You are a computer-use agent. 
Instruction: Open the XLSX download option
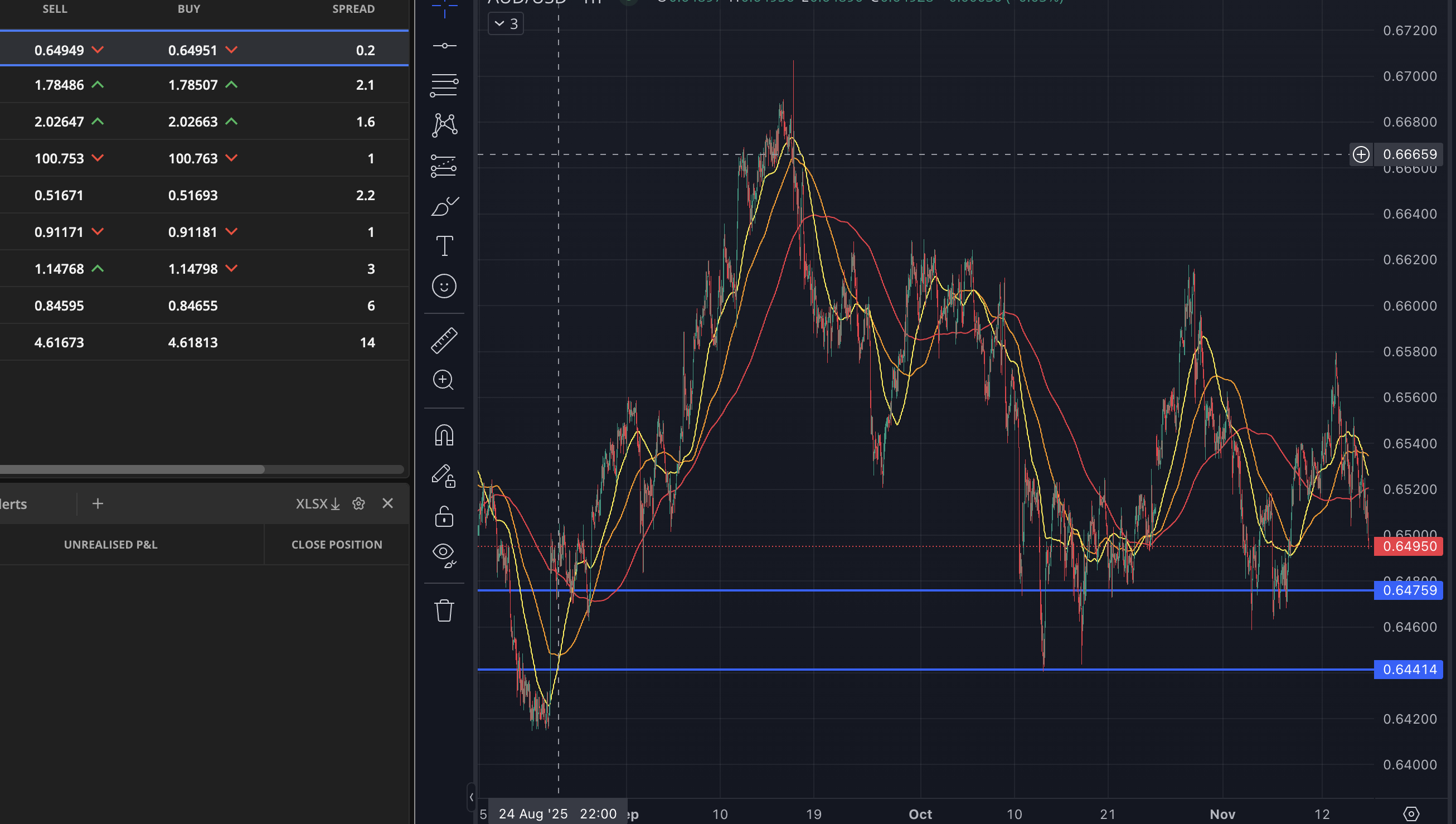tap(317, 503)
